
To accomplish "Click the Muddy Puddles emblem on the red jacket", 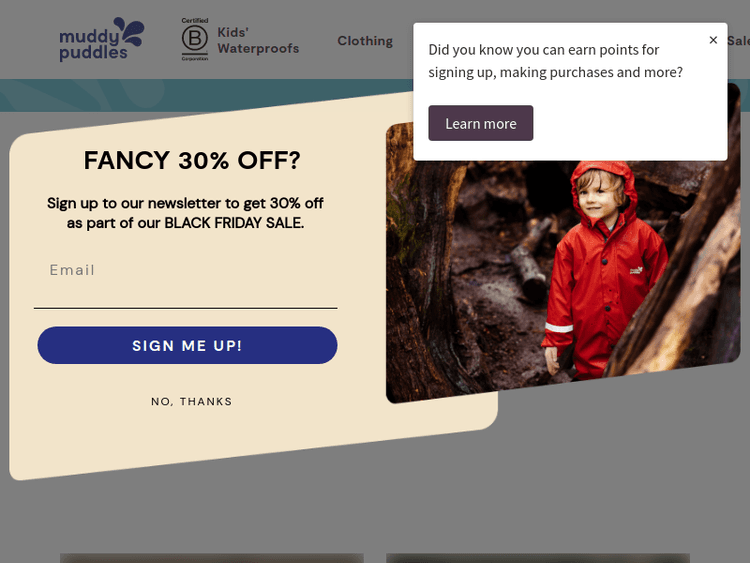I will 636,270.
